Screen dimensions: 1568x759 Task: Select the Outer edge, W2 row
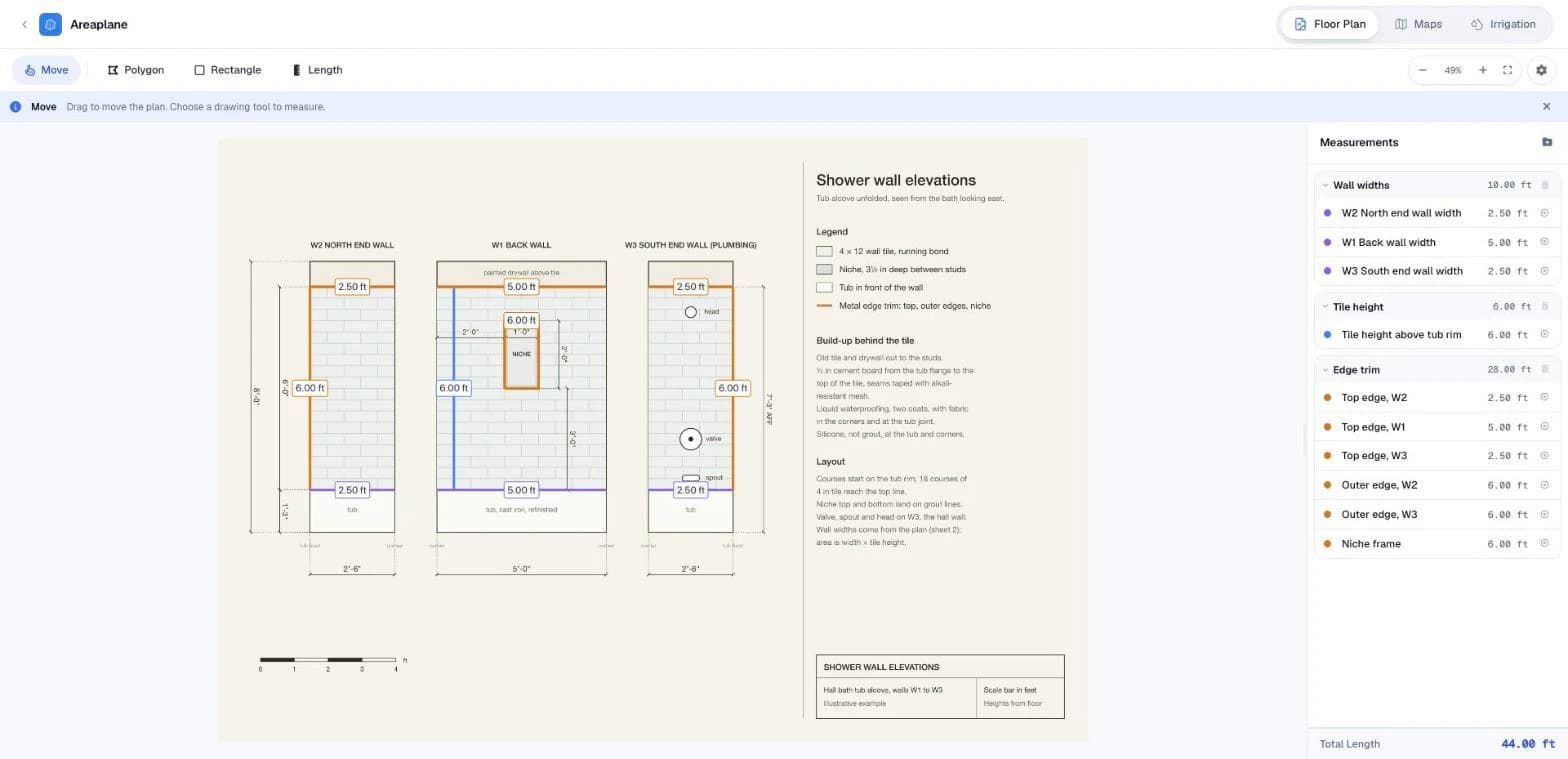click(1436, 485)
